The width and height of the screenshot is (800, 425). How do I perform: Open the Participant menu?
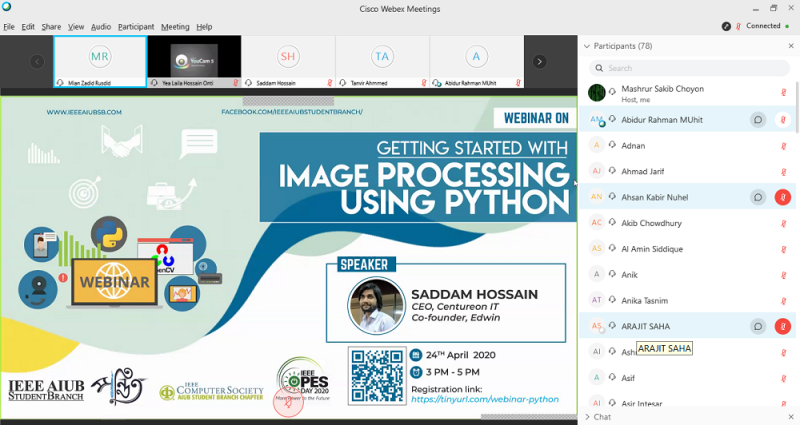(x=136, y=26)
